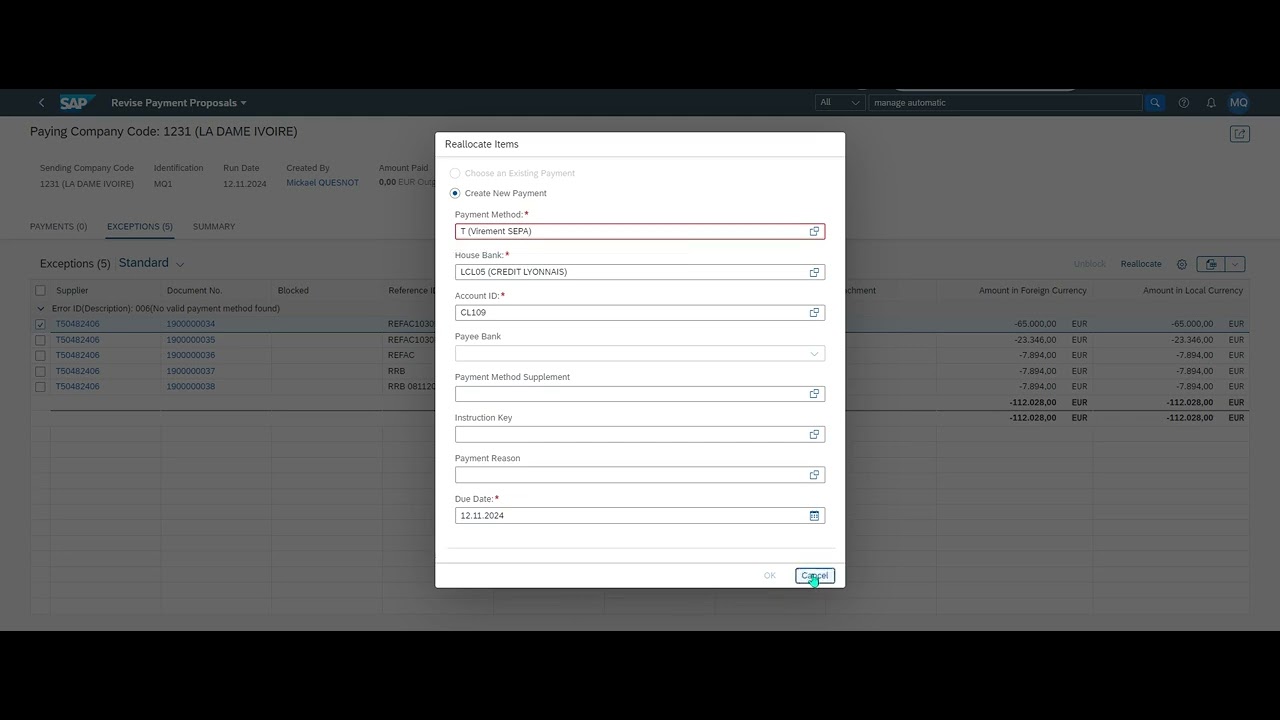Open value help for Payment Reason

(x=814, y=475)
